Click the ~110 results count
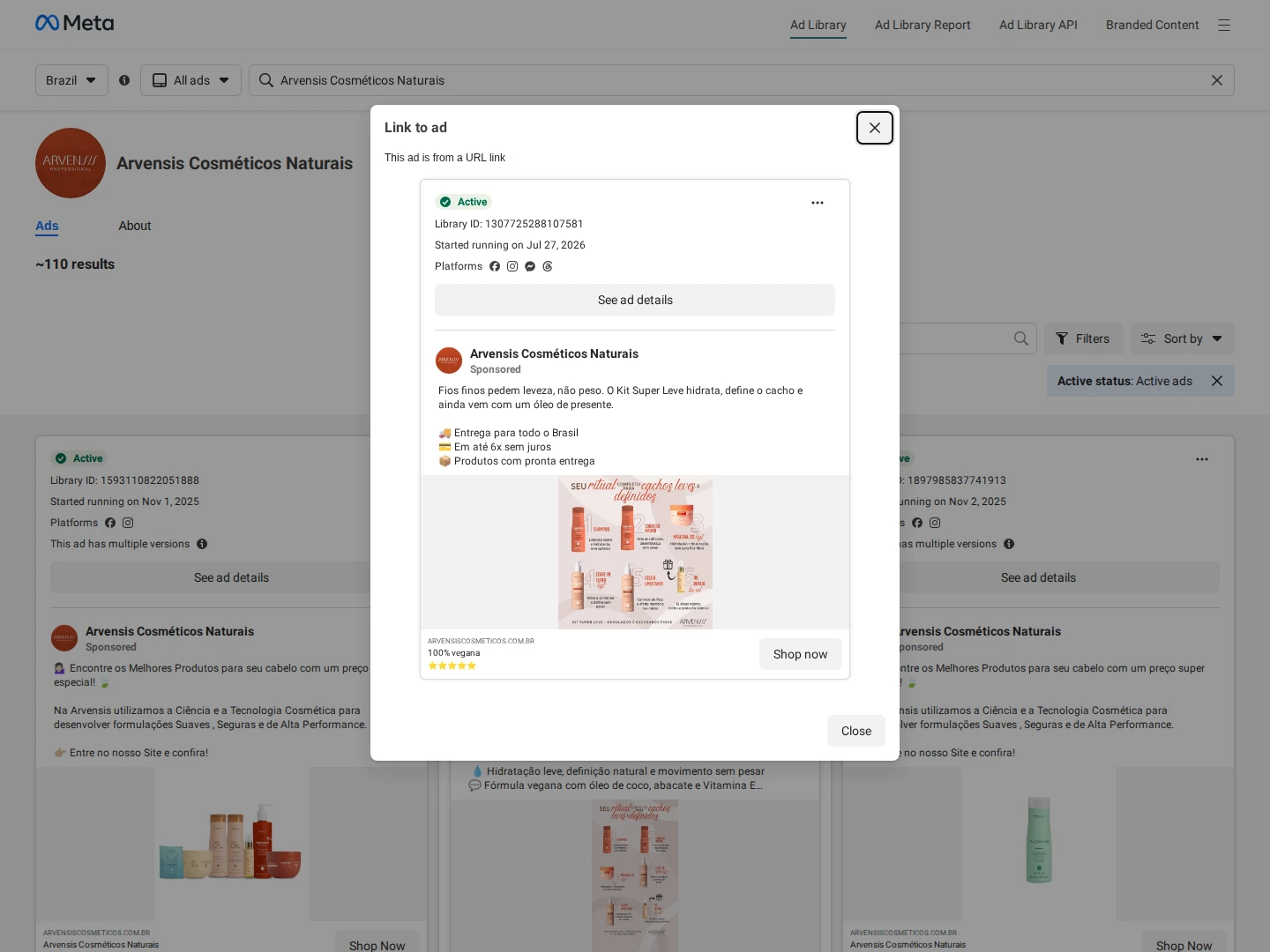The width and height of the screenshot is (1270, 952). [x=75, y=264]
